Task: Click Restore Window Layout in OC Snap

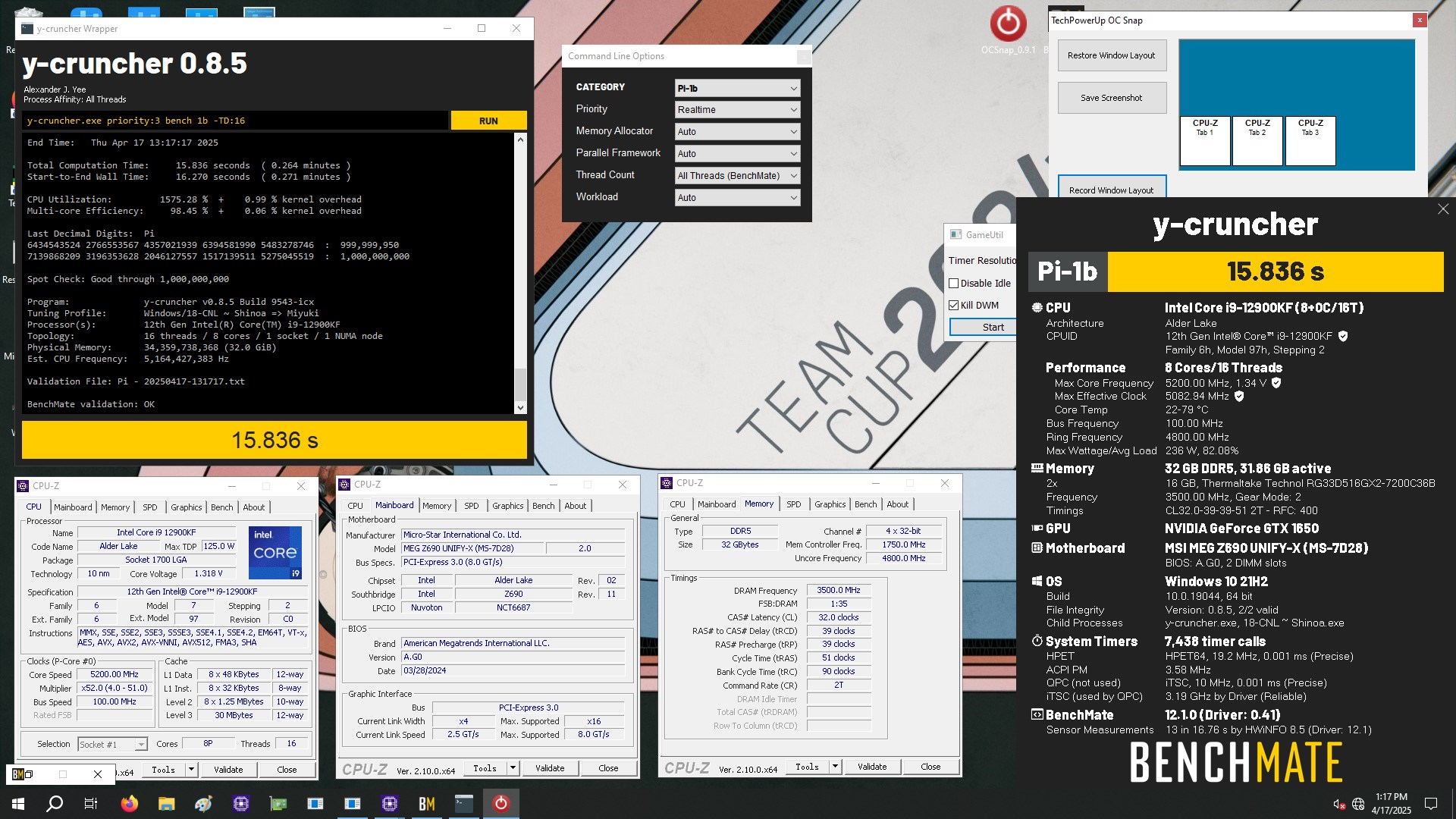Action: point(1112,56)
